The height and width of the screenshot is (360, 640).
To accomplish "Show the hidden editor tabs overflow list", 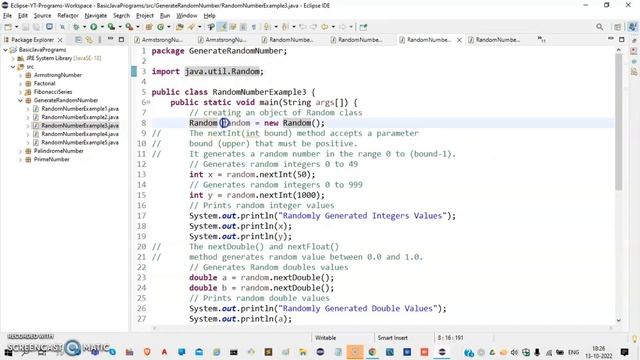I will [x=542, y=40].
